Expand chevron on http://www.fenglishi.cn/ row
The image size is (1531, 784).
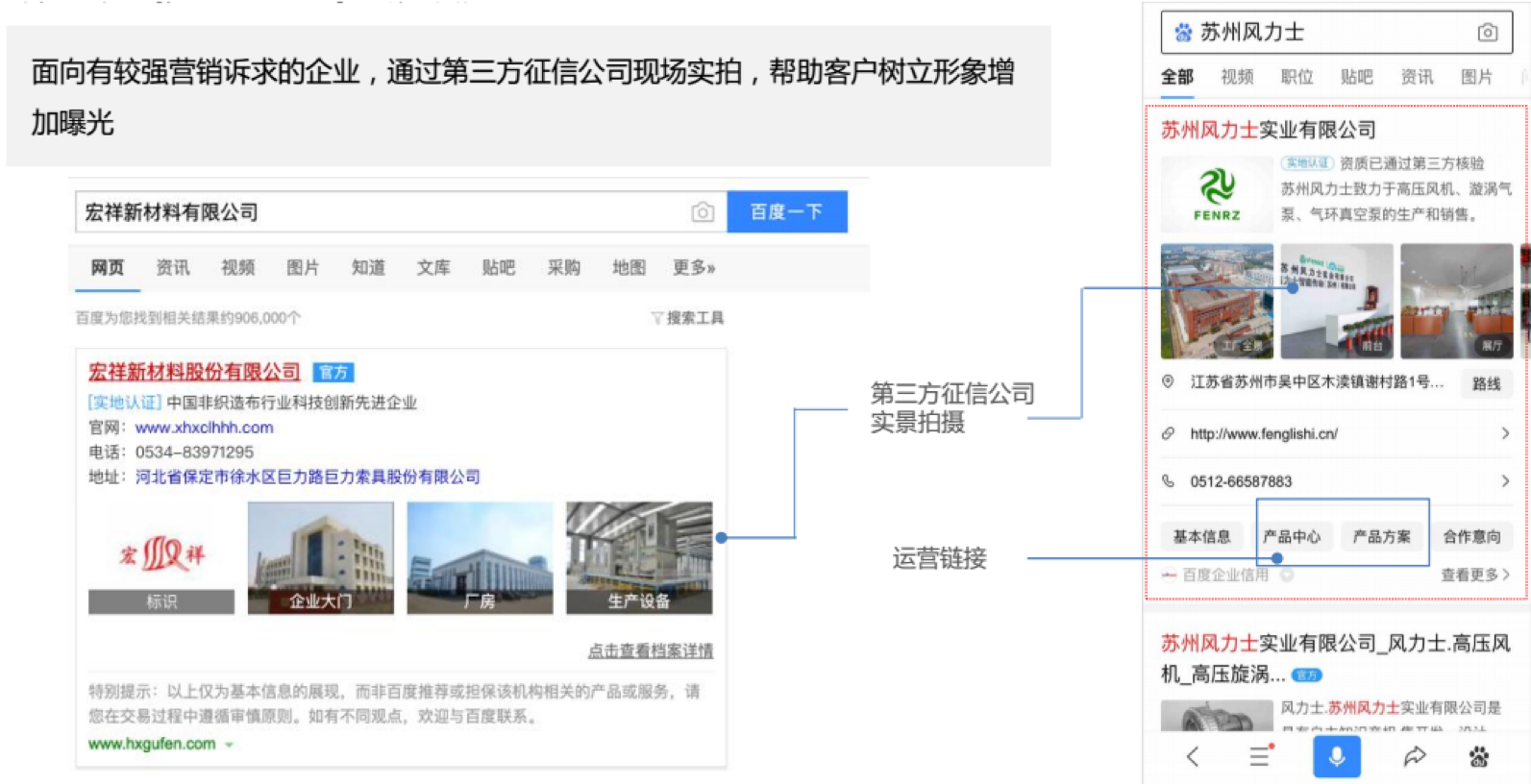(x=1505, y=433)
